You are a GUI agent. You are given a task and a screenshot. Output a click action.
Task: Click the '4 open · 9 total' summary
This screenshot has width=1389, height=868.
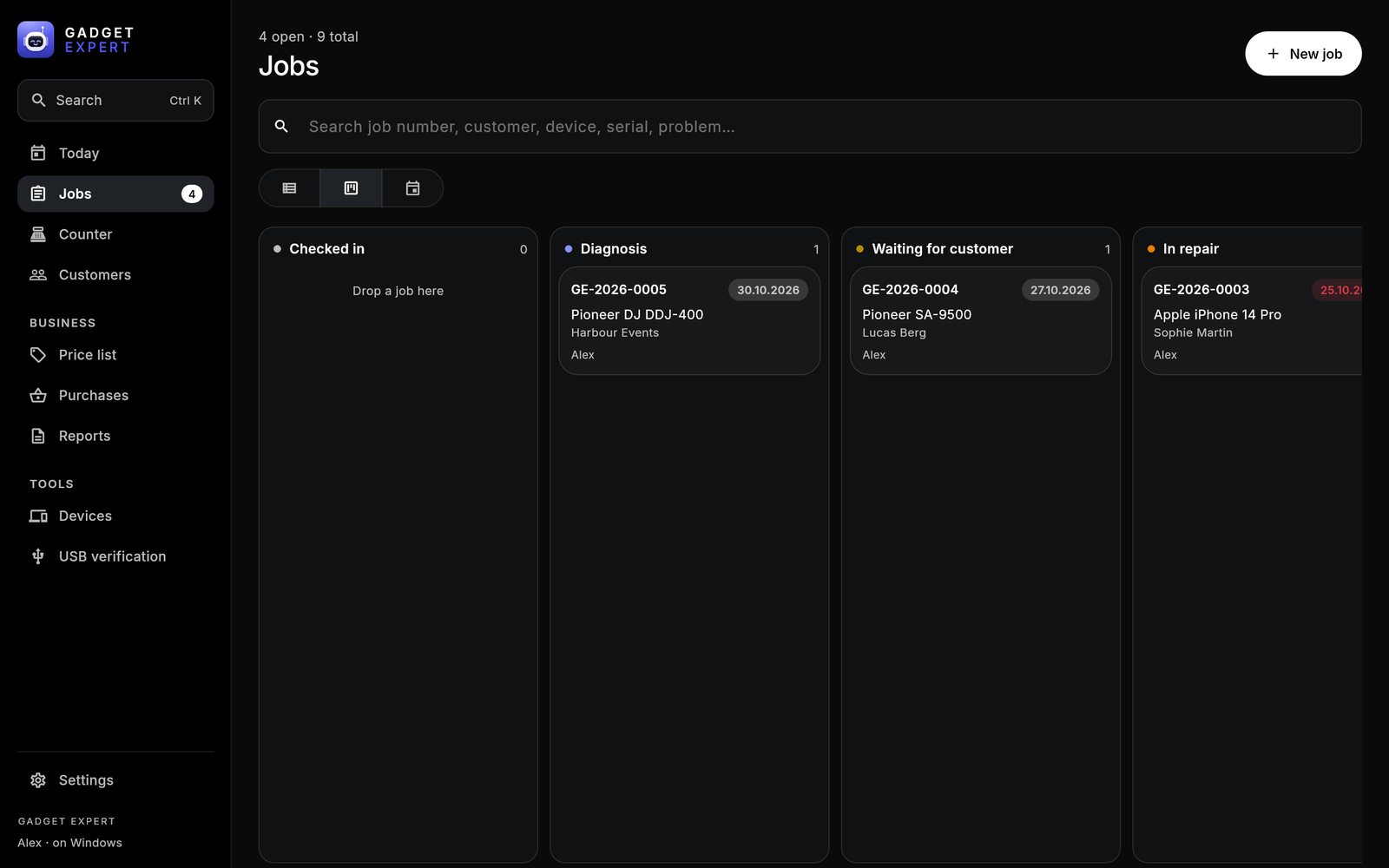pyautogui.click(x=308, y=36)
